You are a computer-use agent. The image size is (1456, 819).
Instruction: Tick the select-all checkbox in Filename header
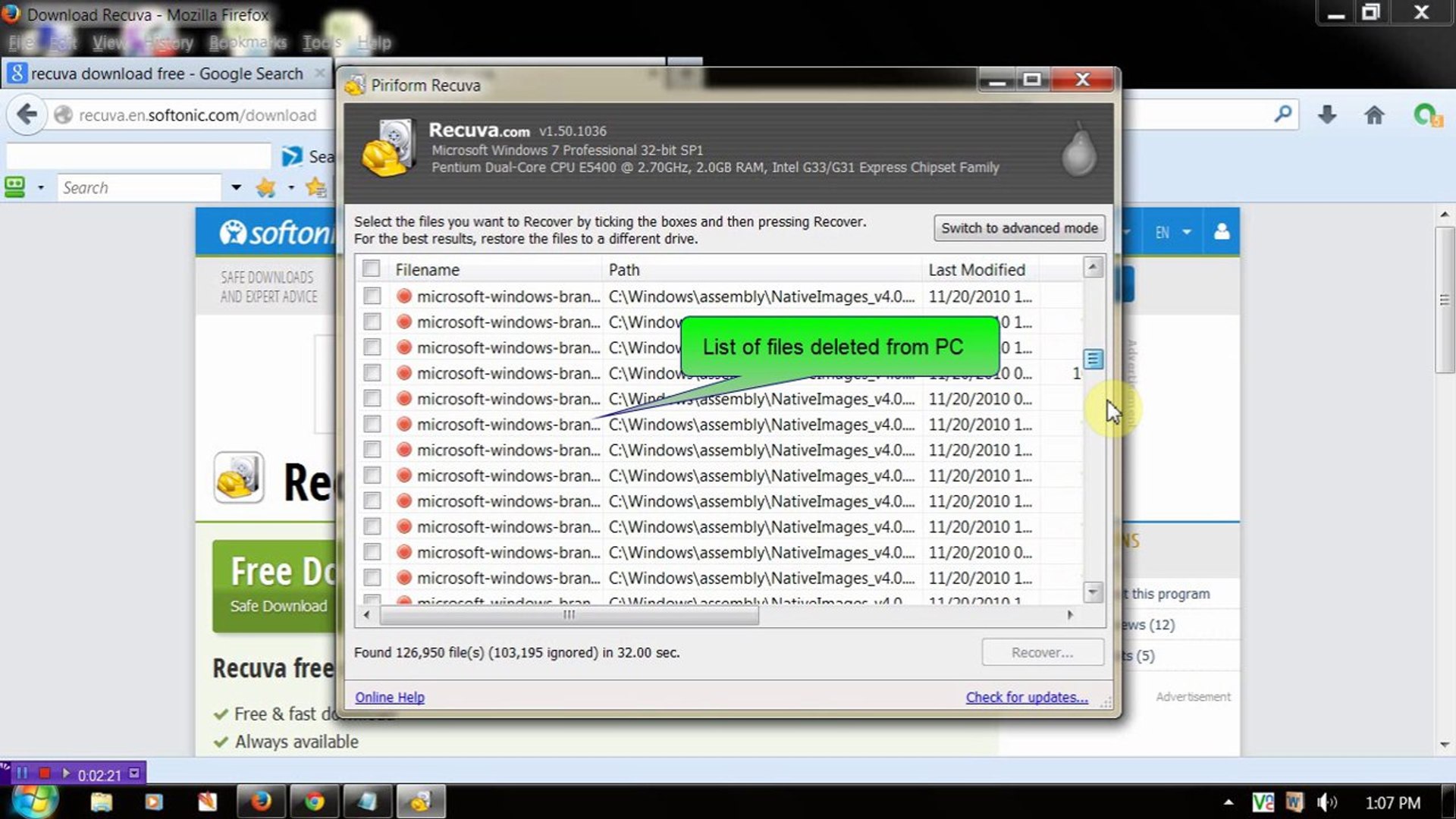371,268
